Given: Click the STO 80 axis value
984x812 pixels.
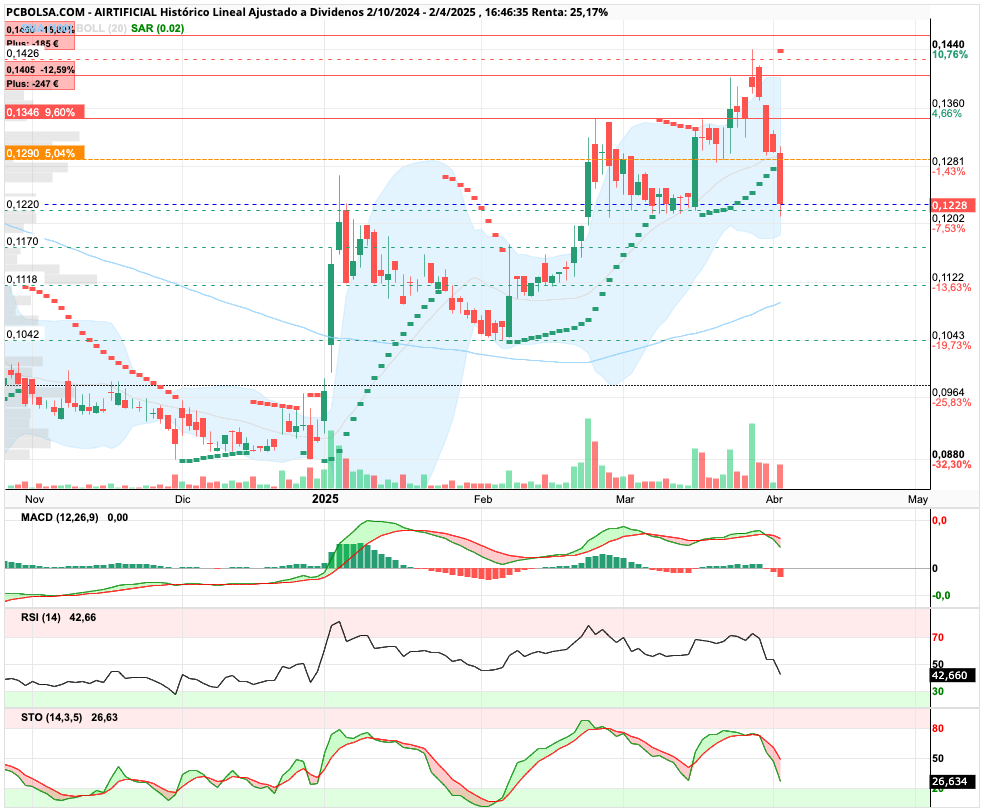Looking at the screenshot, I should (938, 729).
